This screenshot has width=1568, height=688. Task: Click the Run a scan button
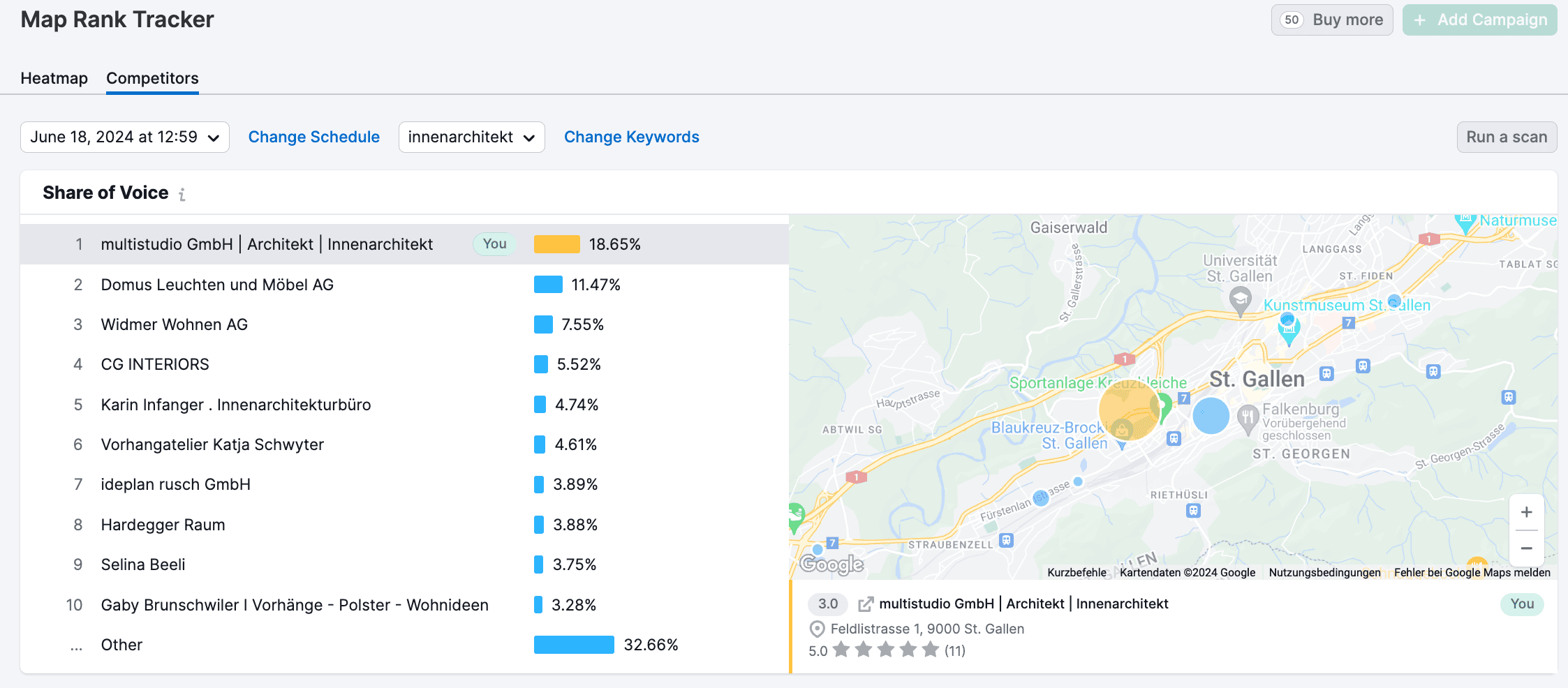pyautogui.click(x=1507, y=137)
